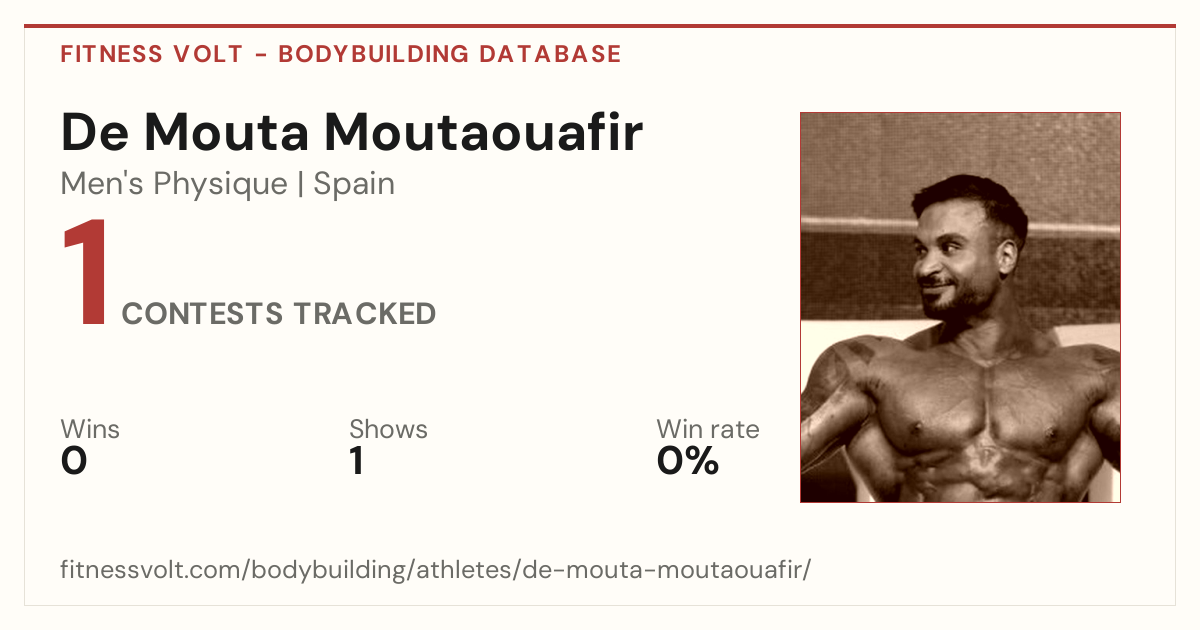Open the fitnessvolt.com athlete URL link
Screen dimensions: 1200x630
436,570
